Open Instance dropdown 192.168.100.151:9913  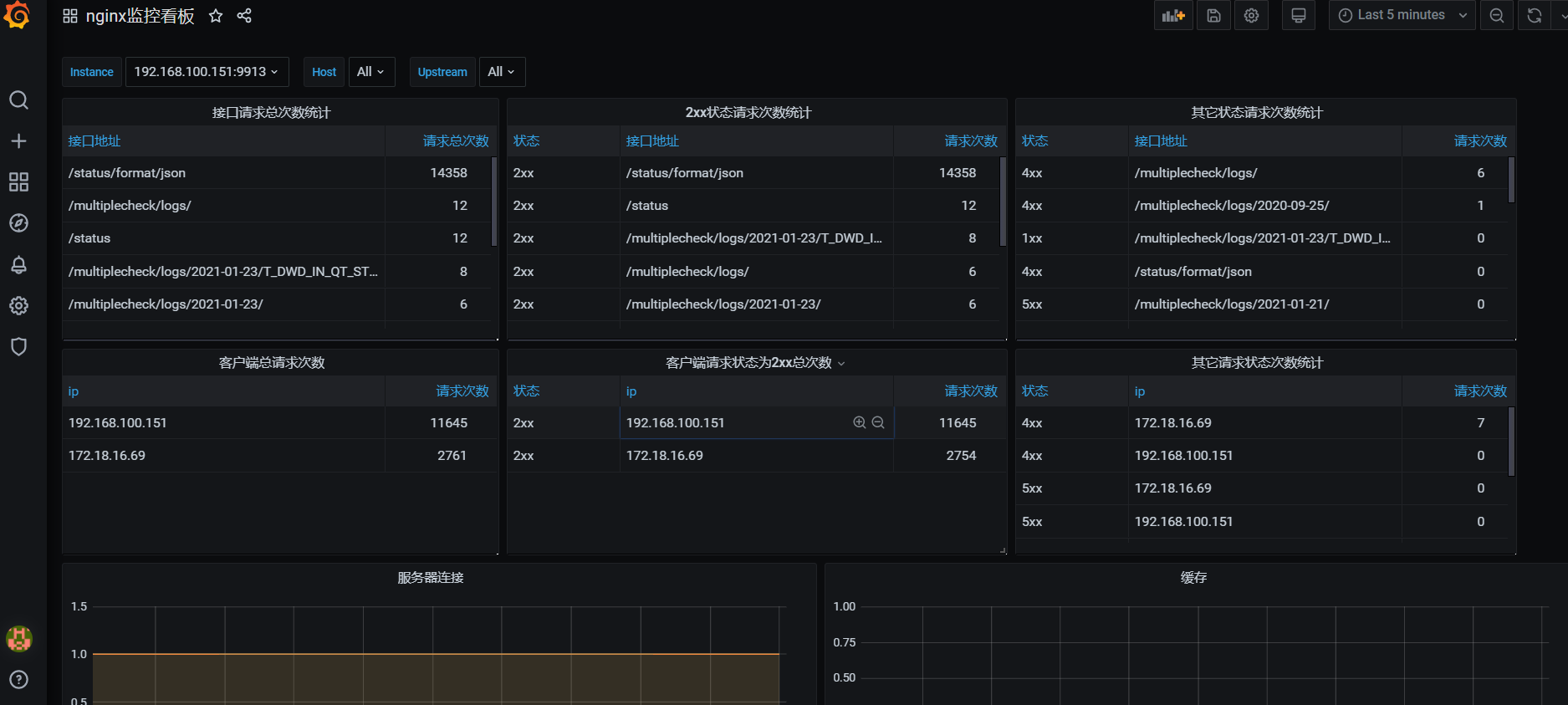click(207, 72)
